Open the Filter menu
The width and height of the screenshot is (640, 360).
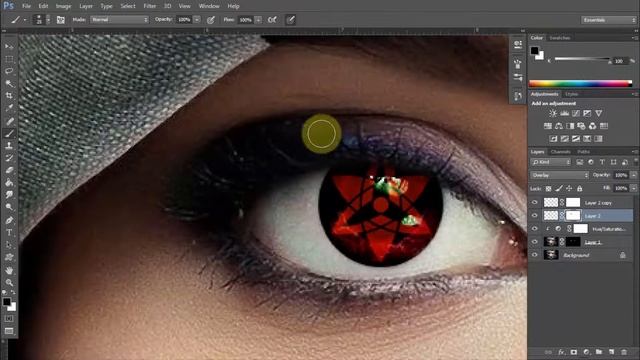tap(150, 6)
